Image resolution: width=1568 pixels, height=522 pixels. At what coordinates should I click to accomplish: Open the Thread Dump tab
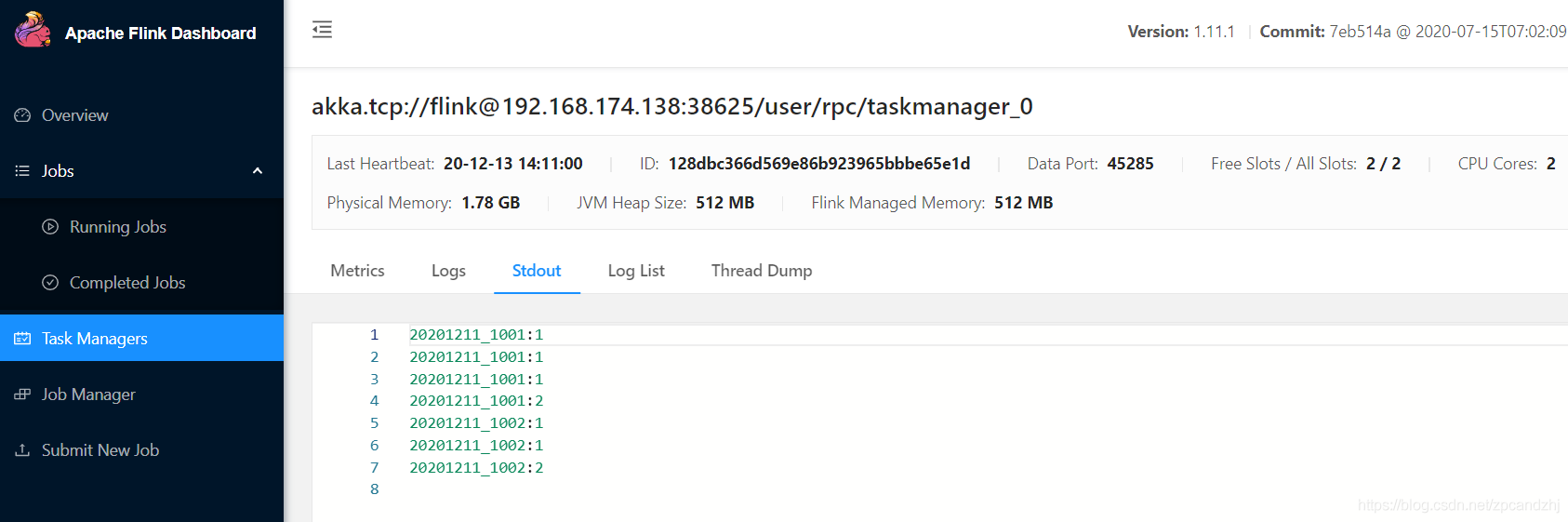(x=762, y=271)
